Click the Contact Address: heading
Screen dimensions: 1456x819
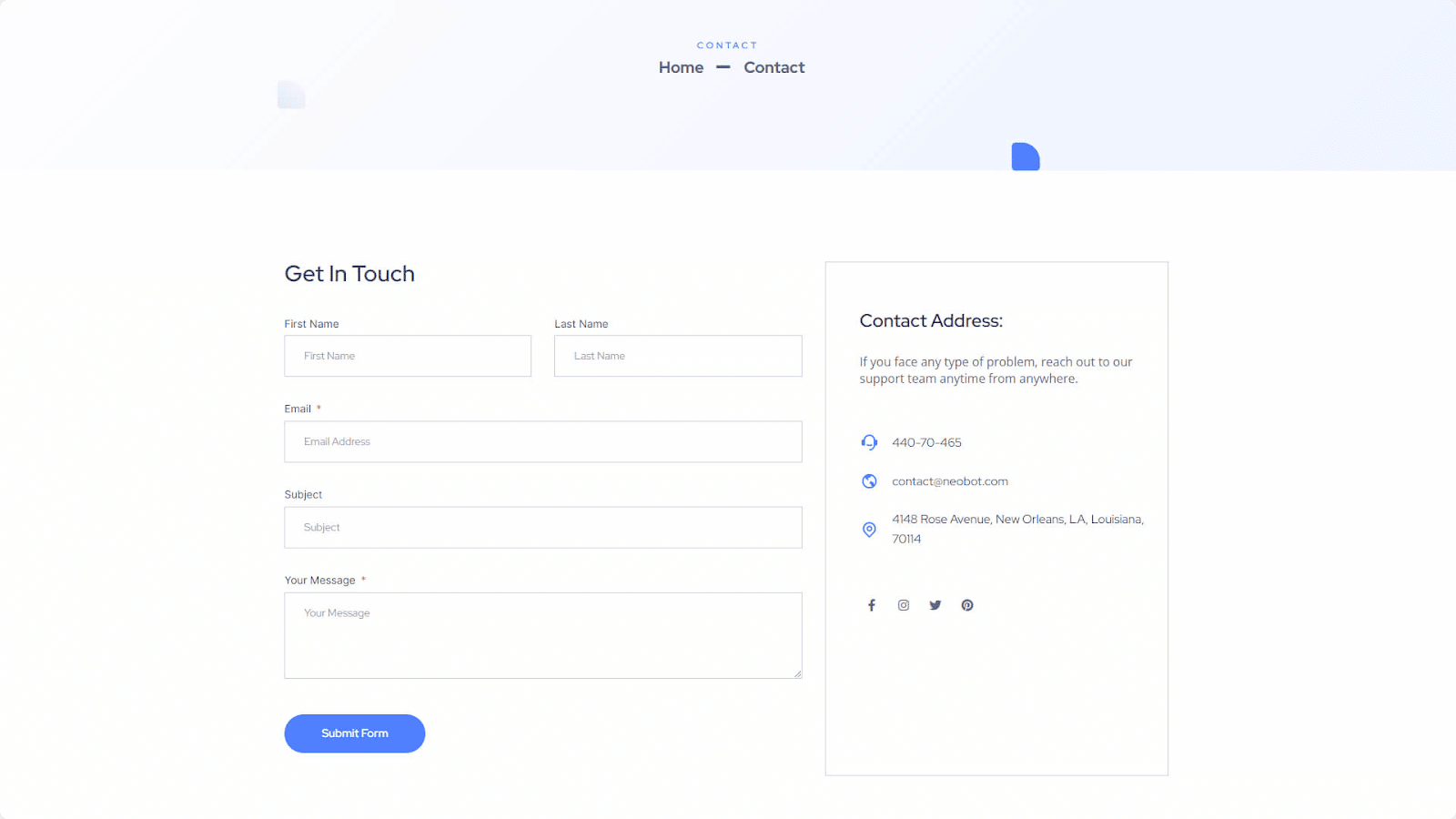pos(931,320)
